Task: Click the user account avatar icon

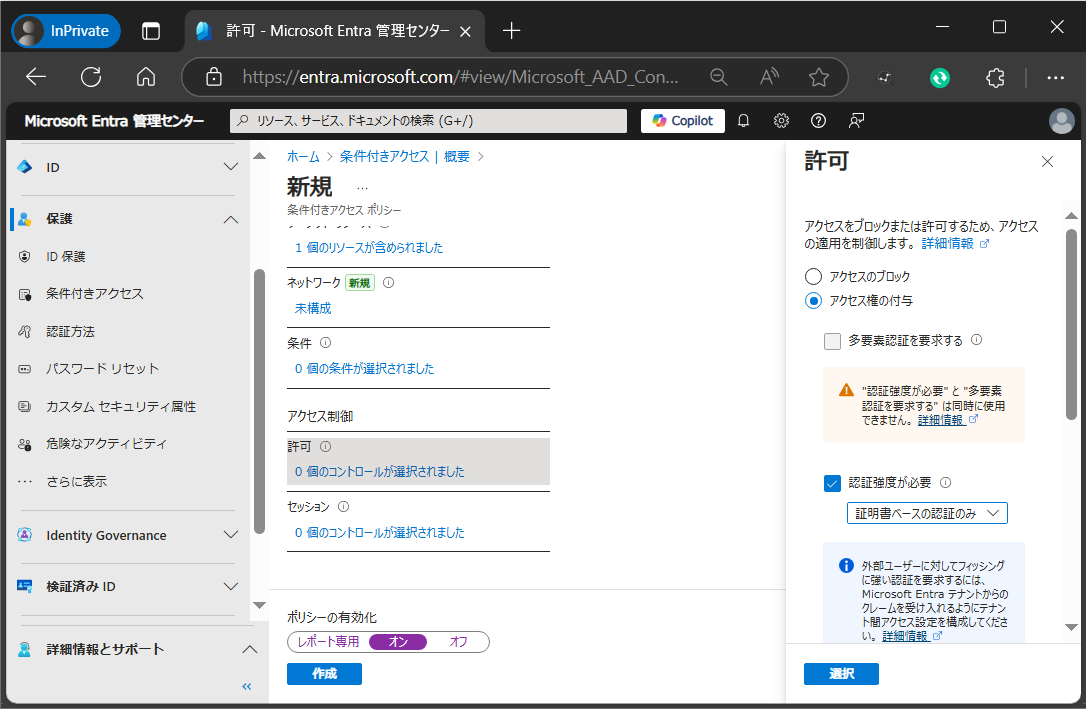Action: (x=1061, y=121)
